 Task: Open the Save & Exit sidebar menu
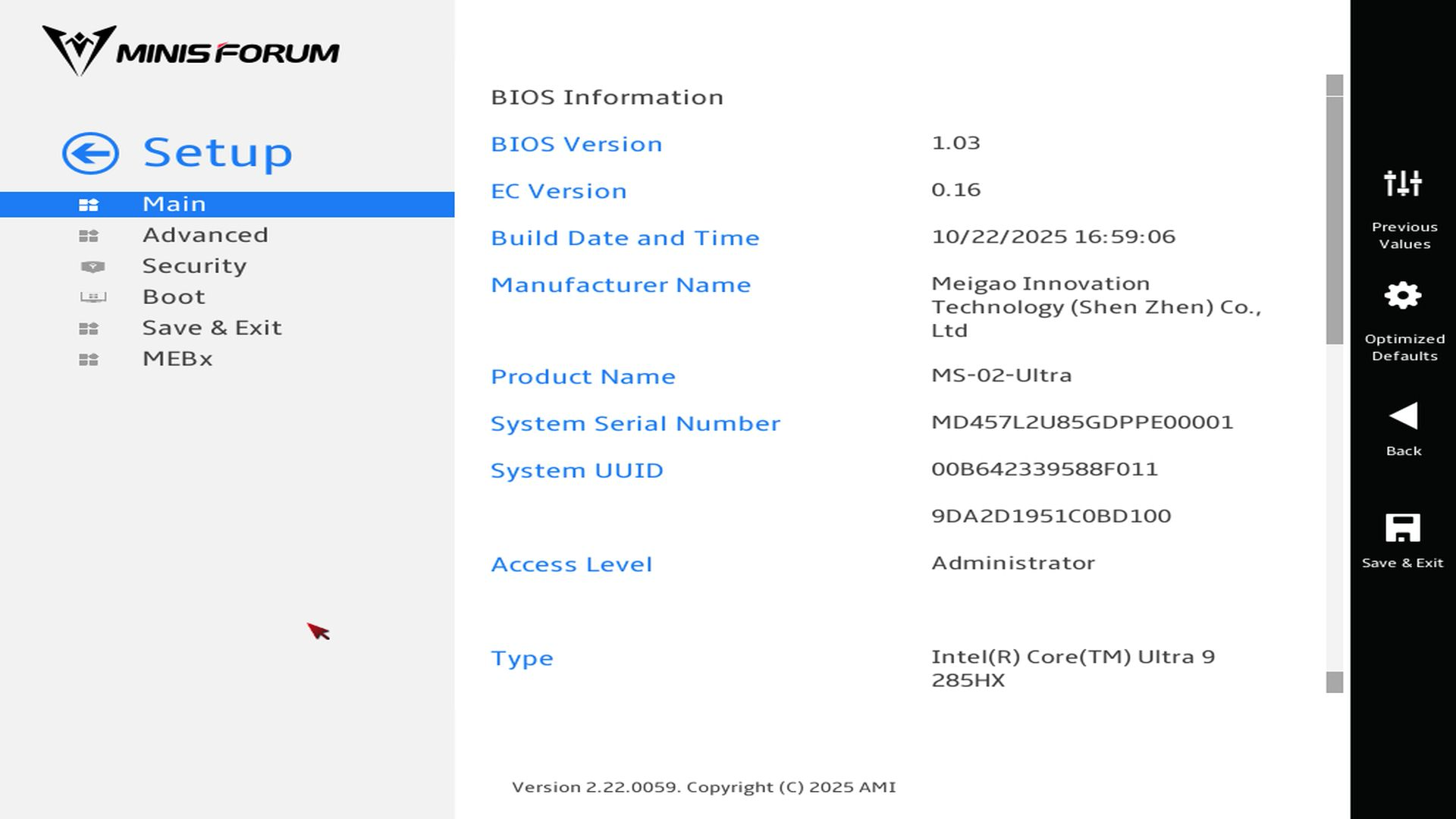212,328
